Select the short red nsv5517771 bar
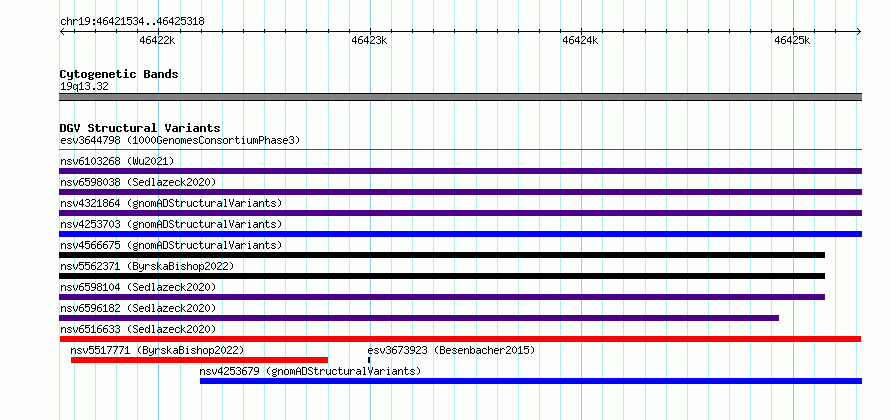 [x=199, y=360]
